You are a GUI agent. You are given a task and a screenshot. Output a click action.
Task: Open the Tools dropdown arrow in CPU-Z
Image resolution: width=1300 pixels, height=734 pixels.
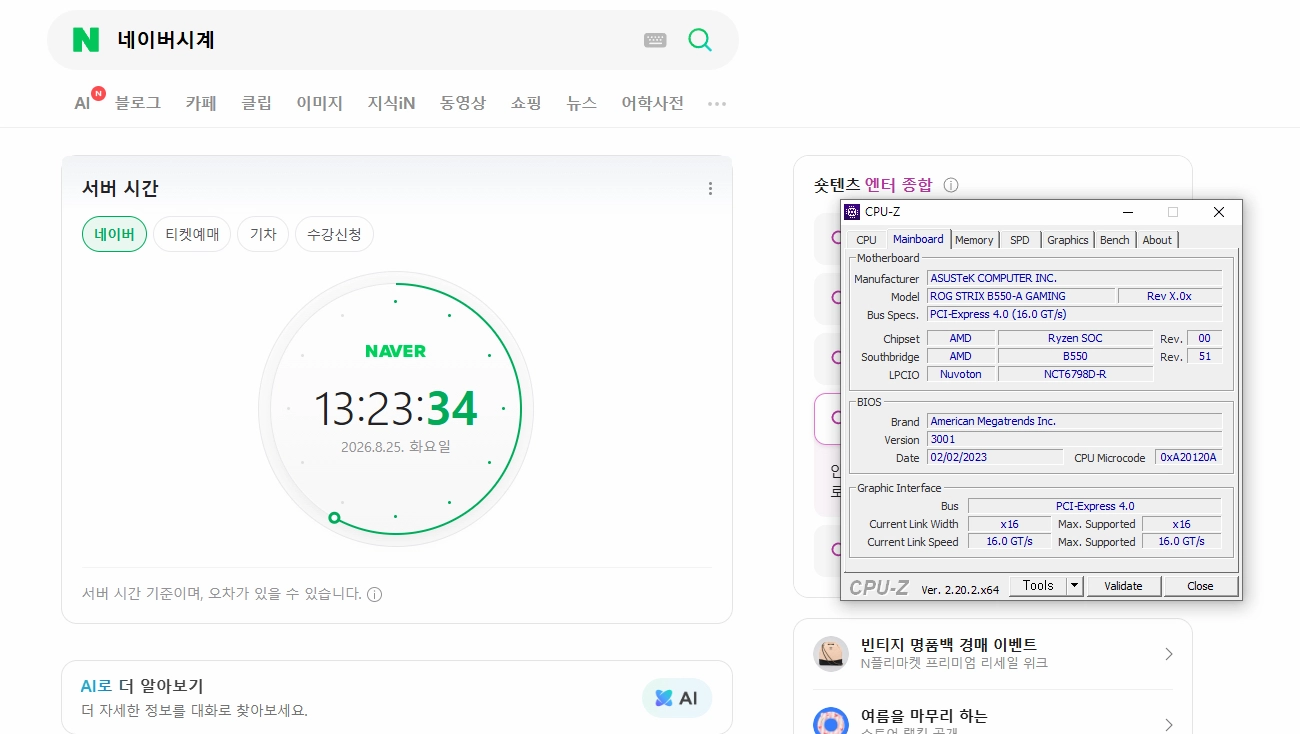[1075, 586]
